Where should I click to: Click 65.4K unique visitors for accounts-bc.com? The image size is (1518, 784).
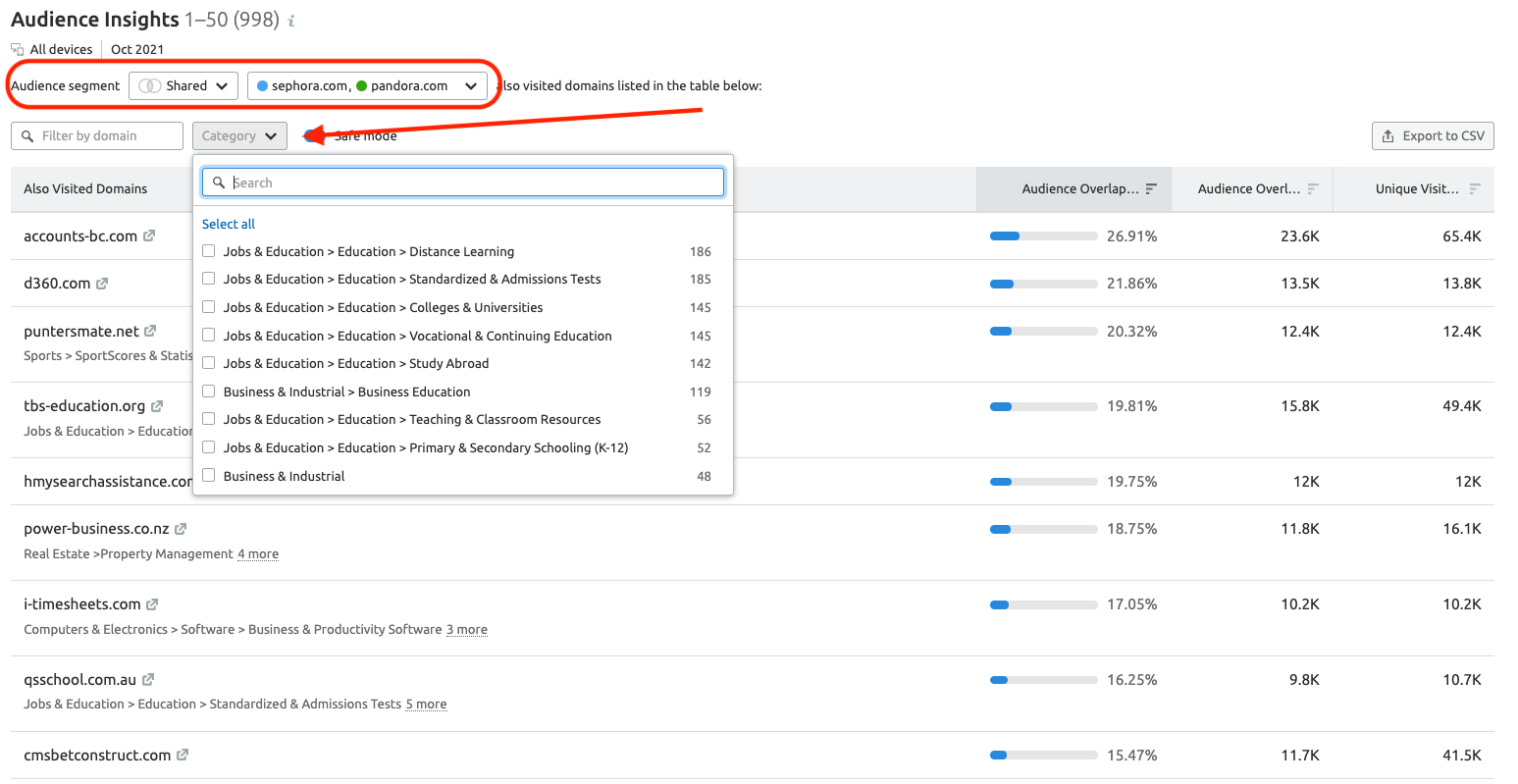(x=1462, y=236)
